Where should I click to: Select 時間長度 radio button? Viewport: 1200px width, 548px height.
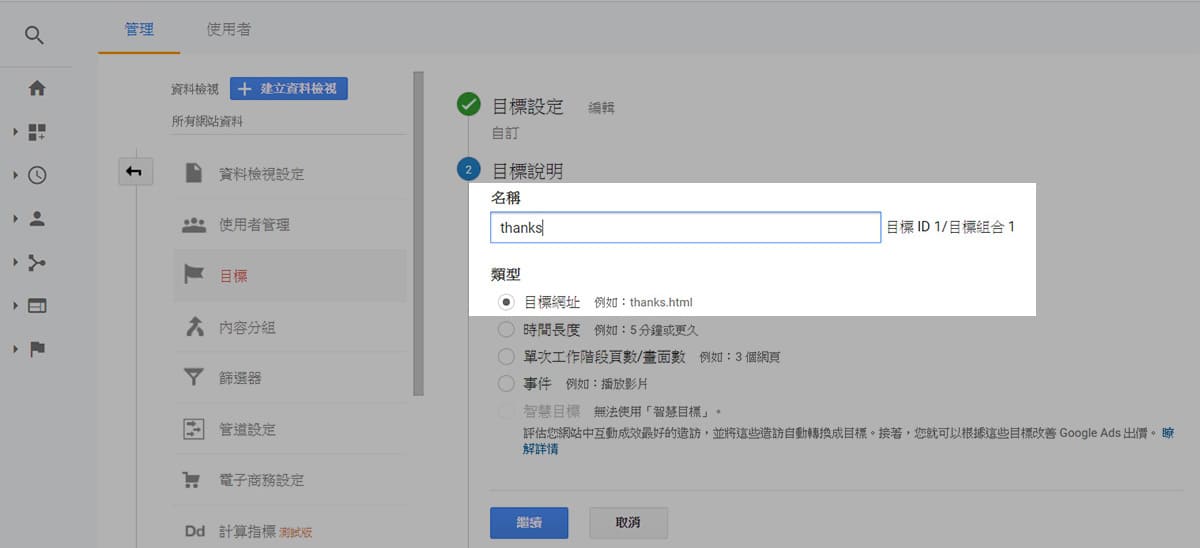point(506,329)
